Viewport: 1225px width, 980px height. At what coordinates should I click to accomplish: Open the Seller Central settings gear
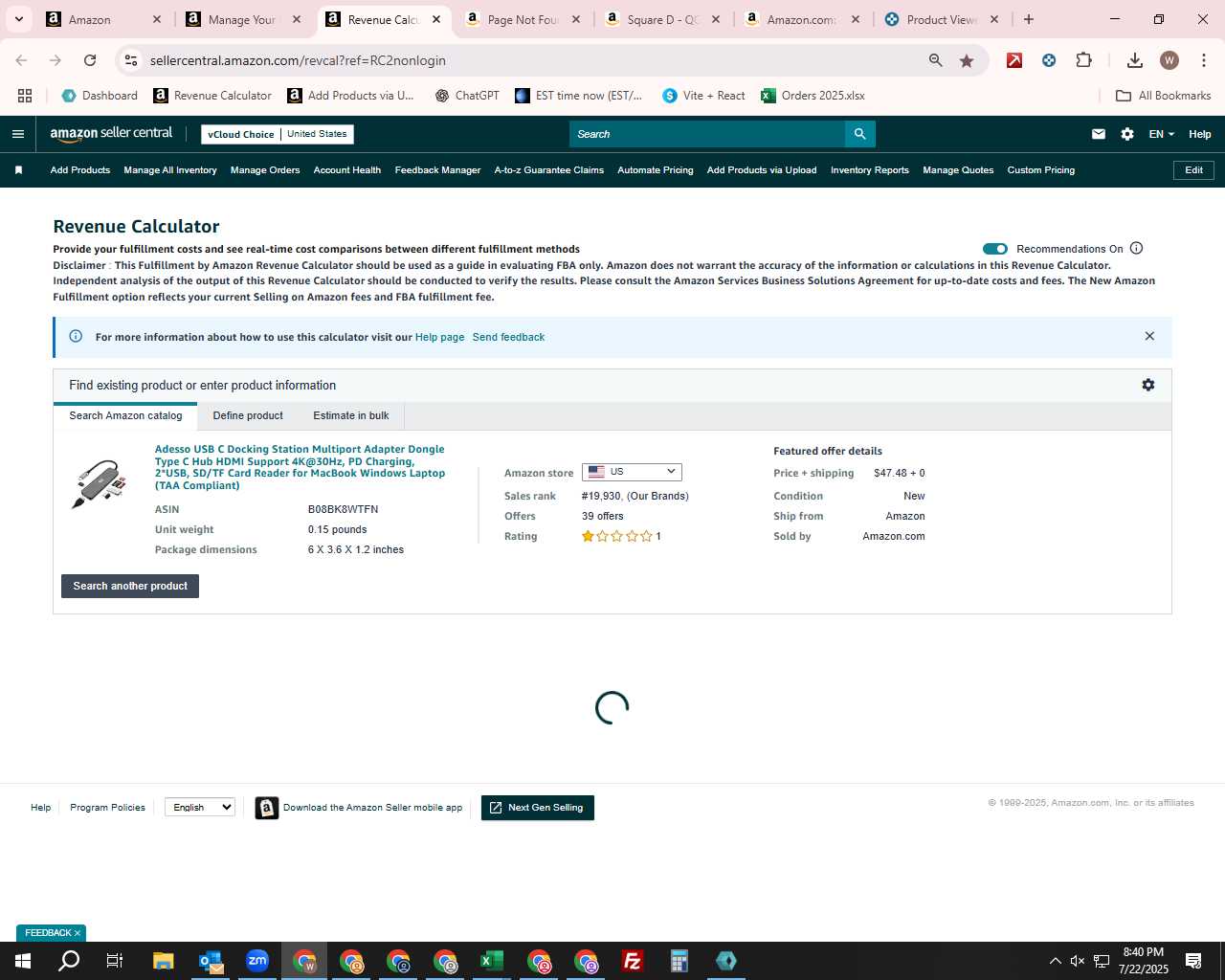(x=1127, y=134)
